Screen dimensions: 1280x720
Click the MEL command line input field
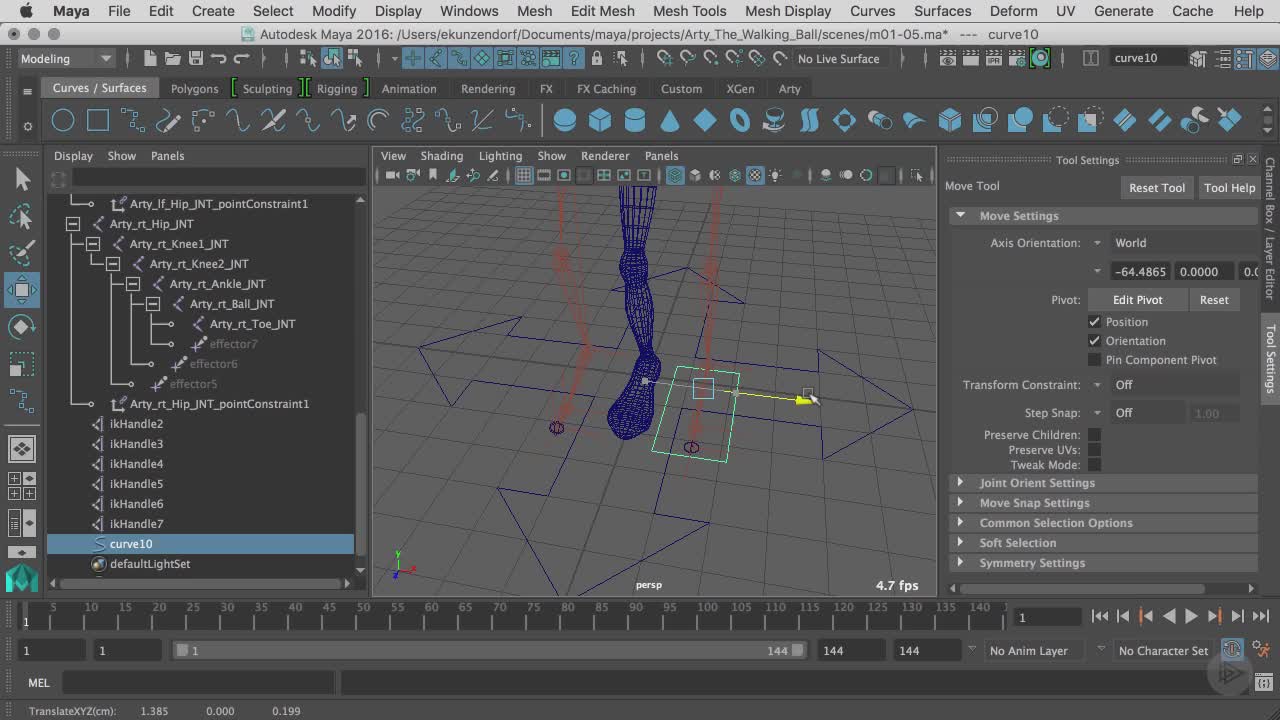pyautogui.click(x=198, y=683)
